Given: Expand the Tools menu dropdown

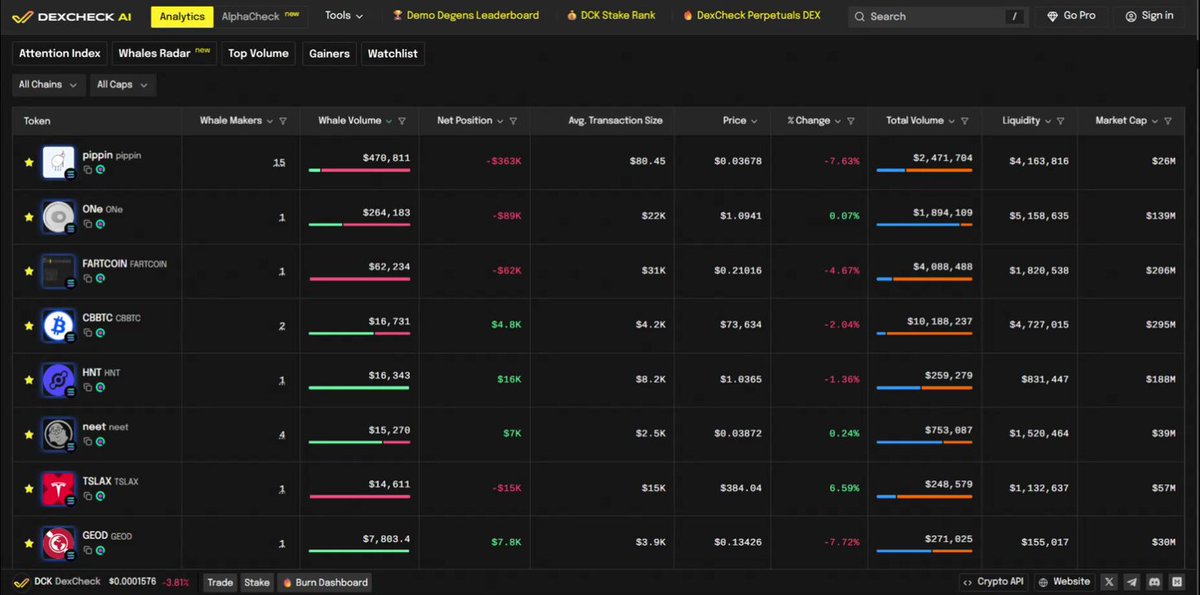Looking at the screenshot, I should (344, 16).
